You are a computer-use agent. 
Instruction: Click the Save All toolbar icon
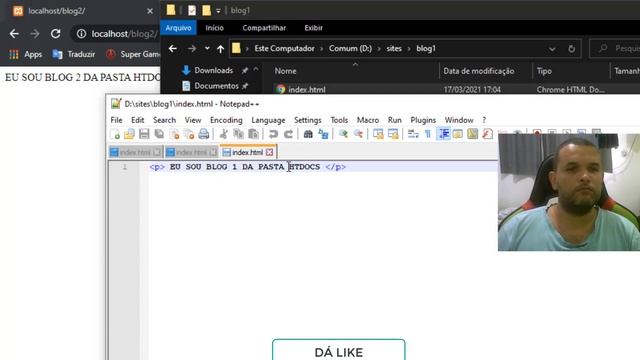[159, 134]
